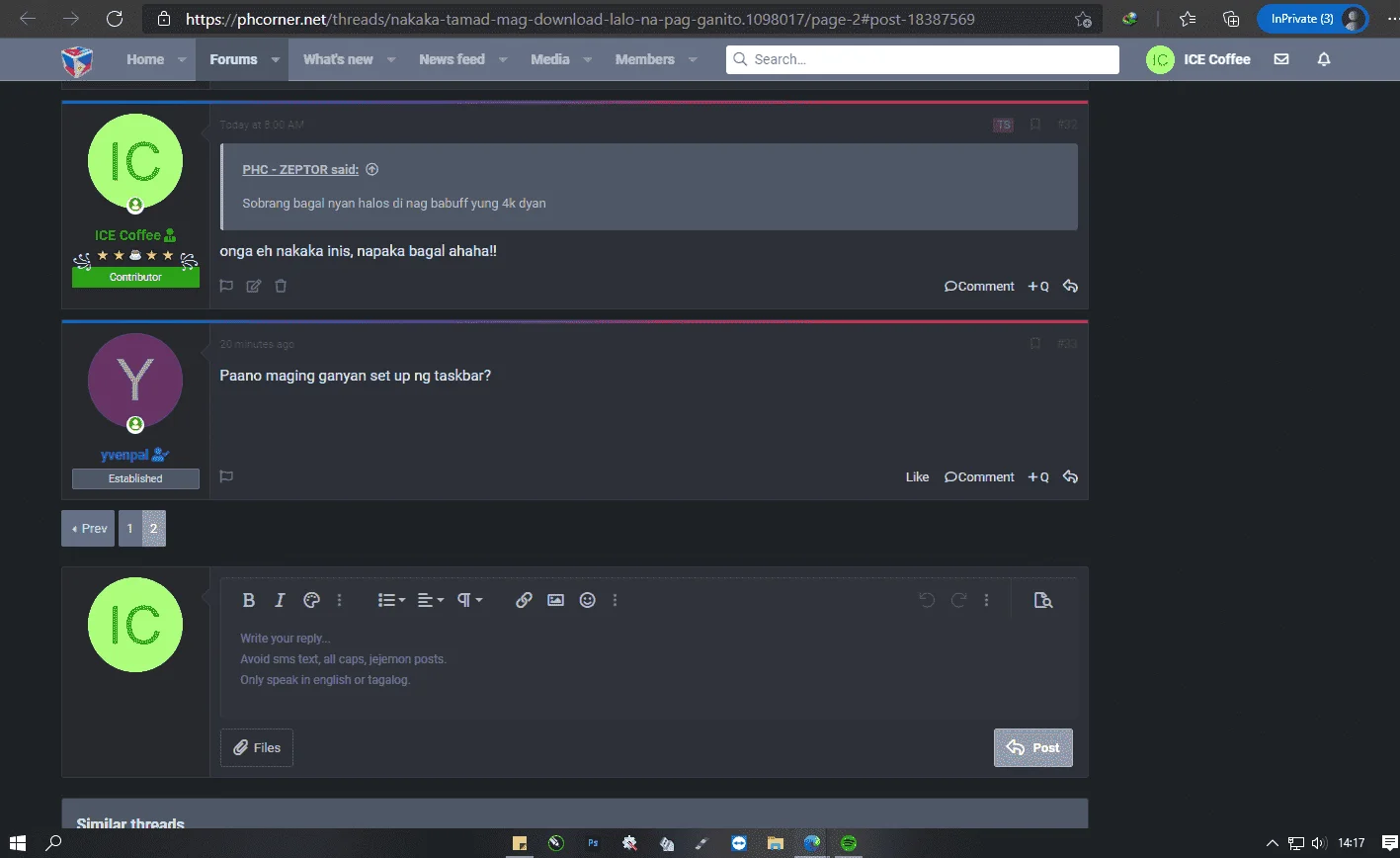Bookmark post #33
Viewport: 1400px width, 858px height.
1035,344
